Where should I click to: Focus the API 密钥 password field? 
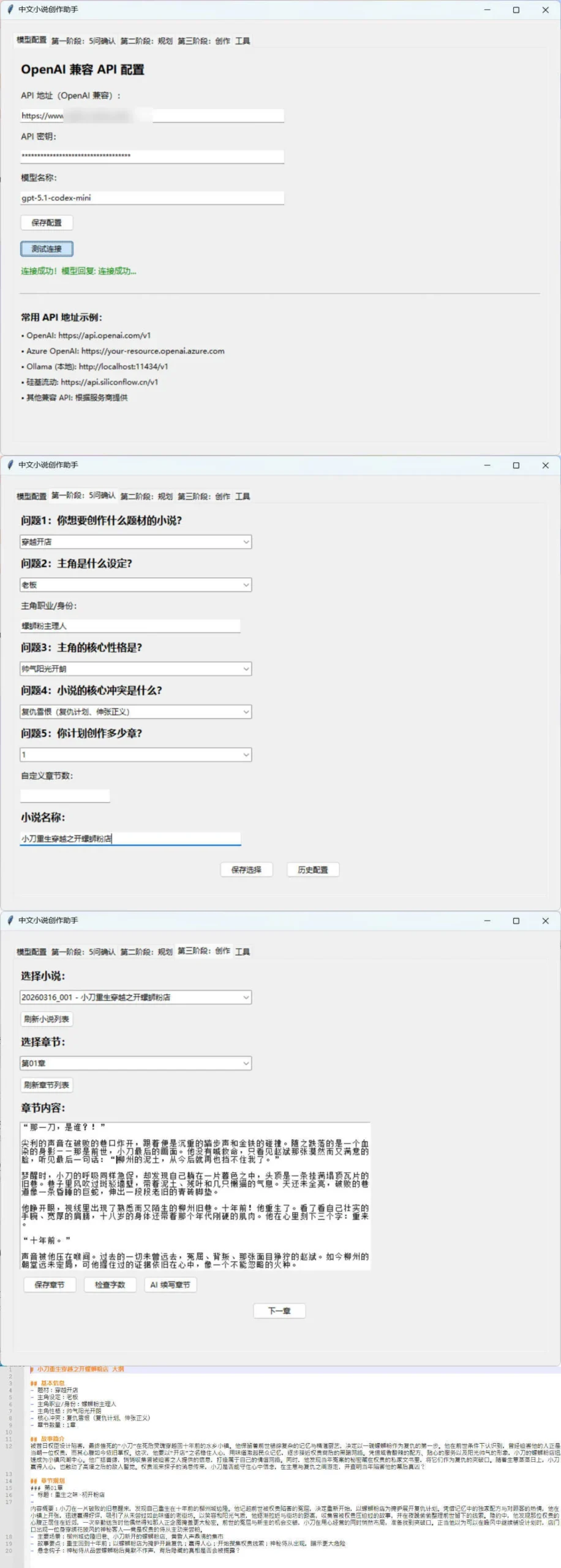click(x=152, y=156)
